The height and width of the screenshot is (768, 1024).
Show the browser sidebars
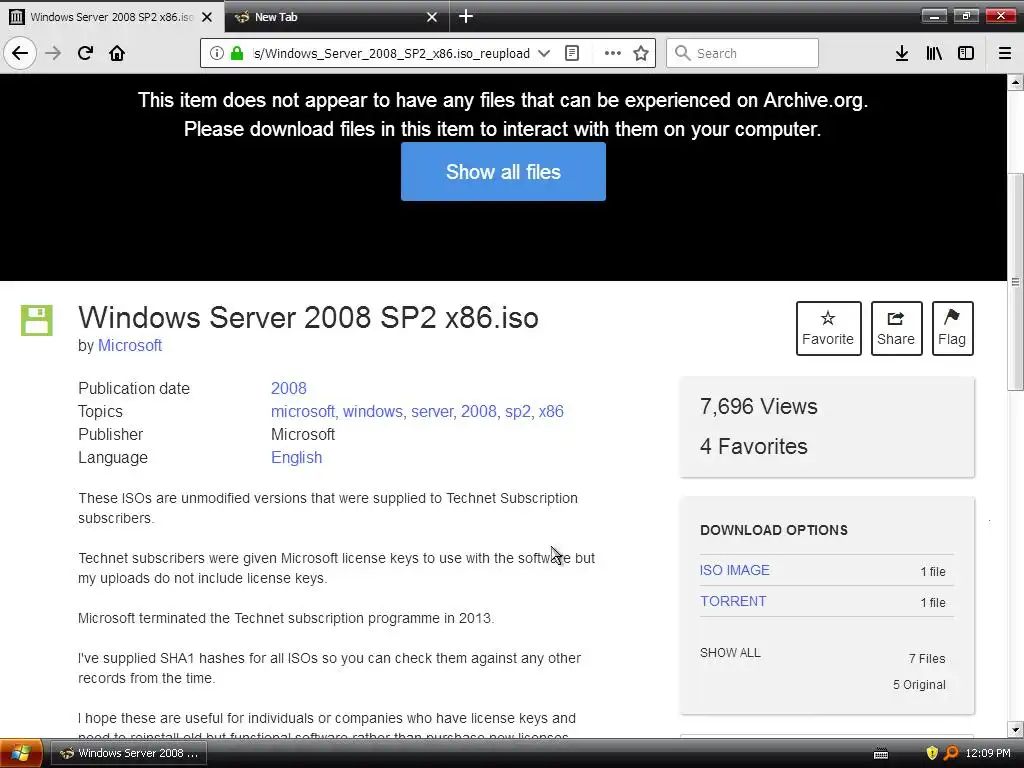pos(966,53)
